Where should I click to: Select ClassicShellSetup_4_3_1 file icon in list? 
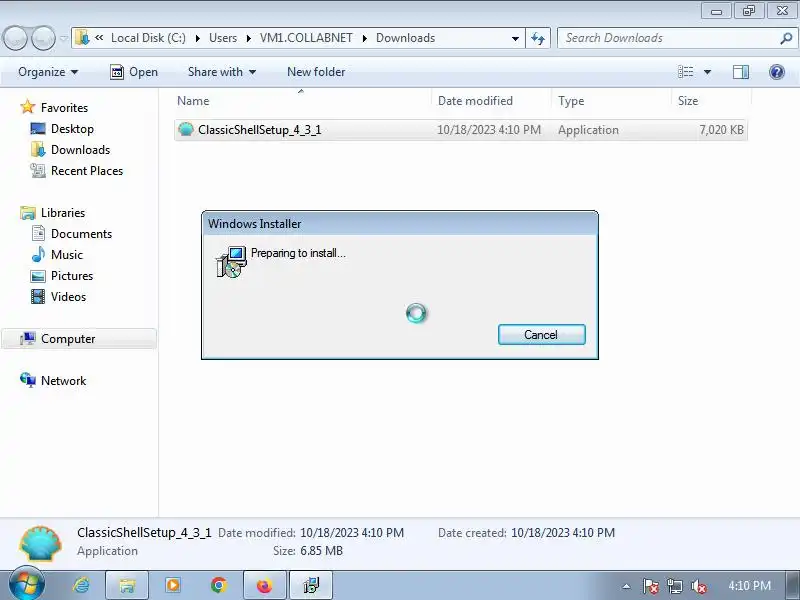click(x=186, y=130)
